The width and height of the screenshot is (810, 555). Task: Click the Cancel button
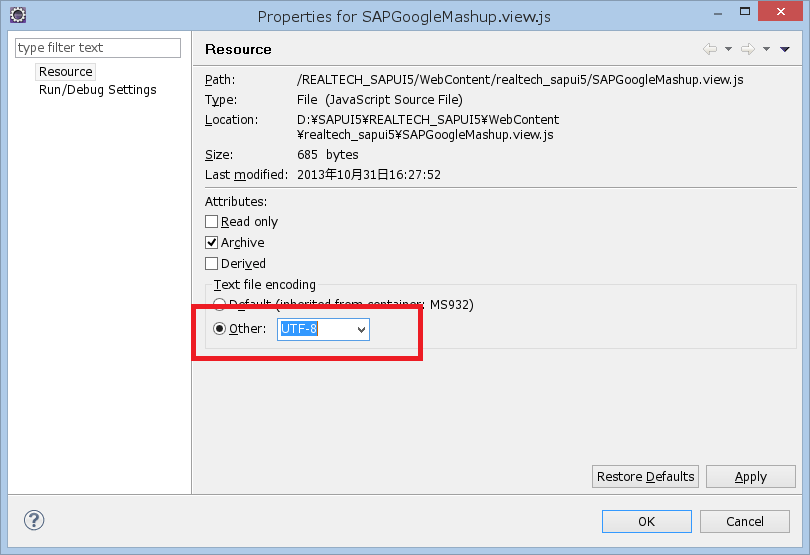(745, 521)
